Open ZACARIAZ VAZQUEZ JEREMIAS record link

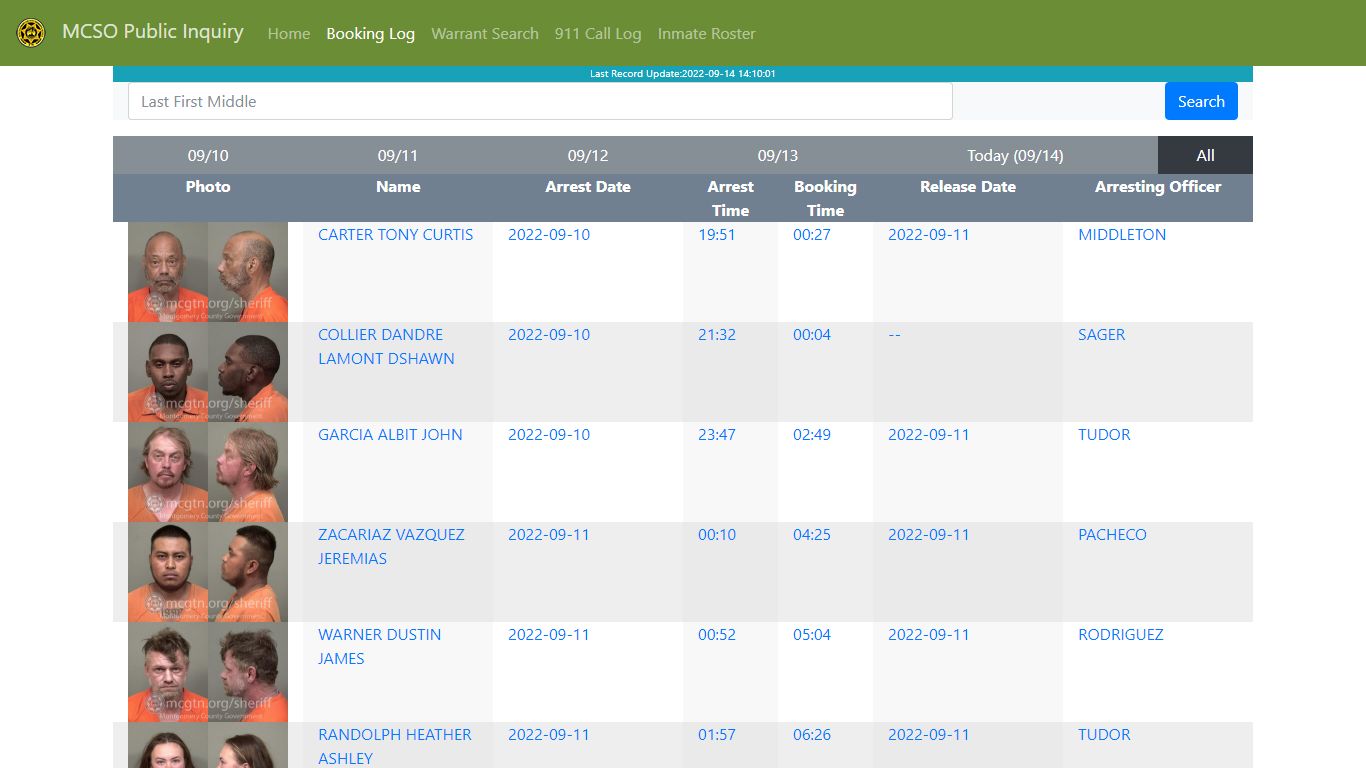(391, 546)
